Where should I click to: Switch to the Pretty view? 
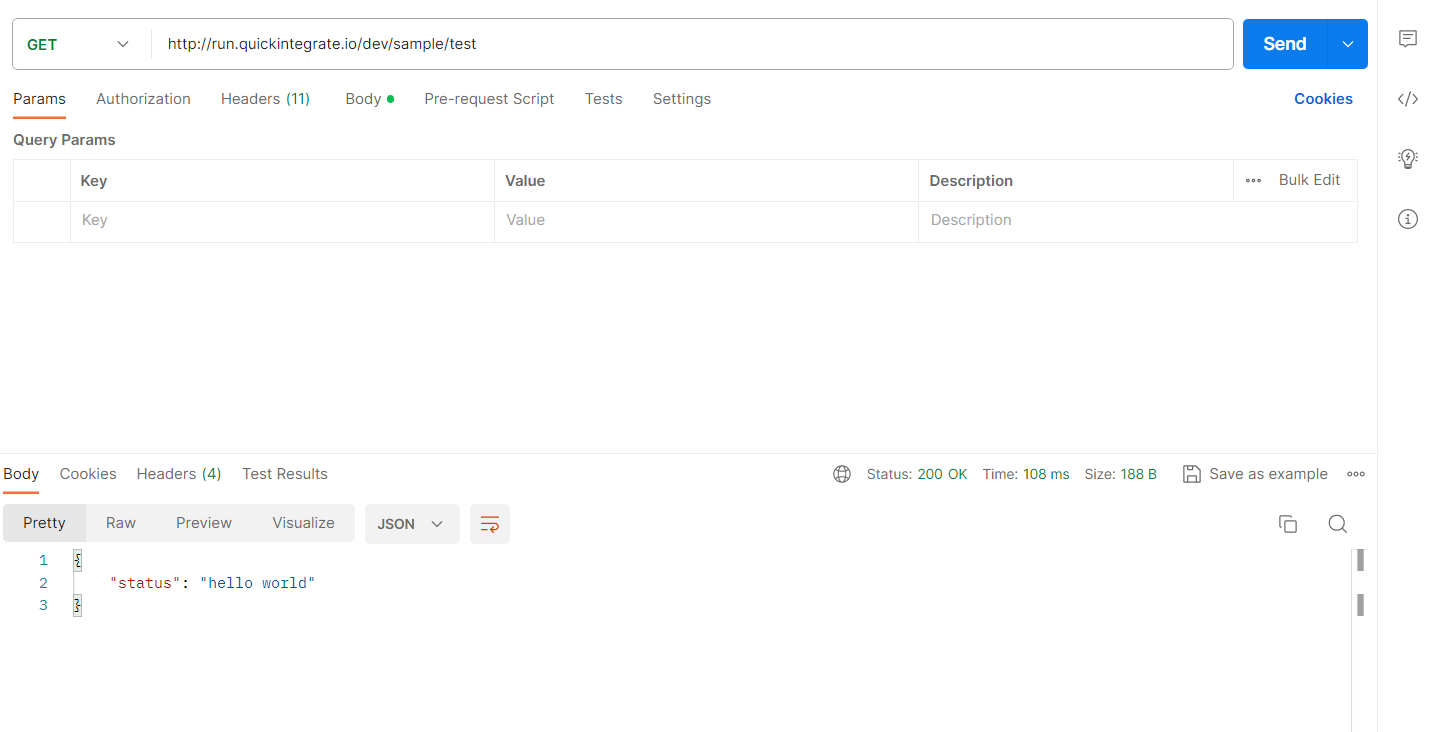coord(44,523)
